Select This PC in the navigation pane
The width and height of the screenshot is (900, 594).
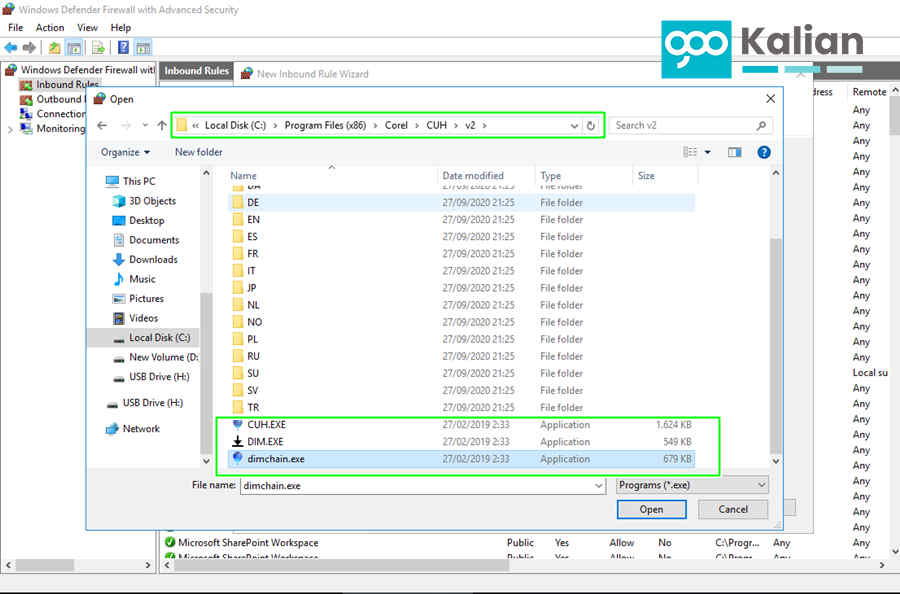tap(139, 181)
